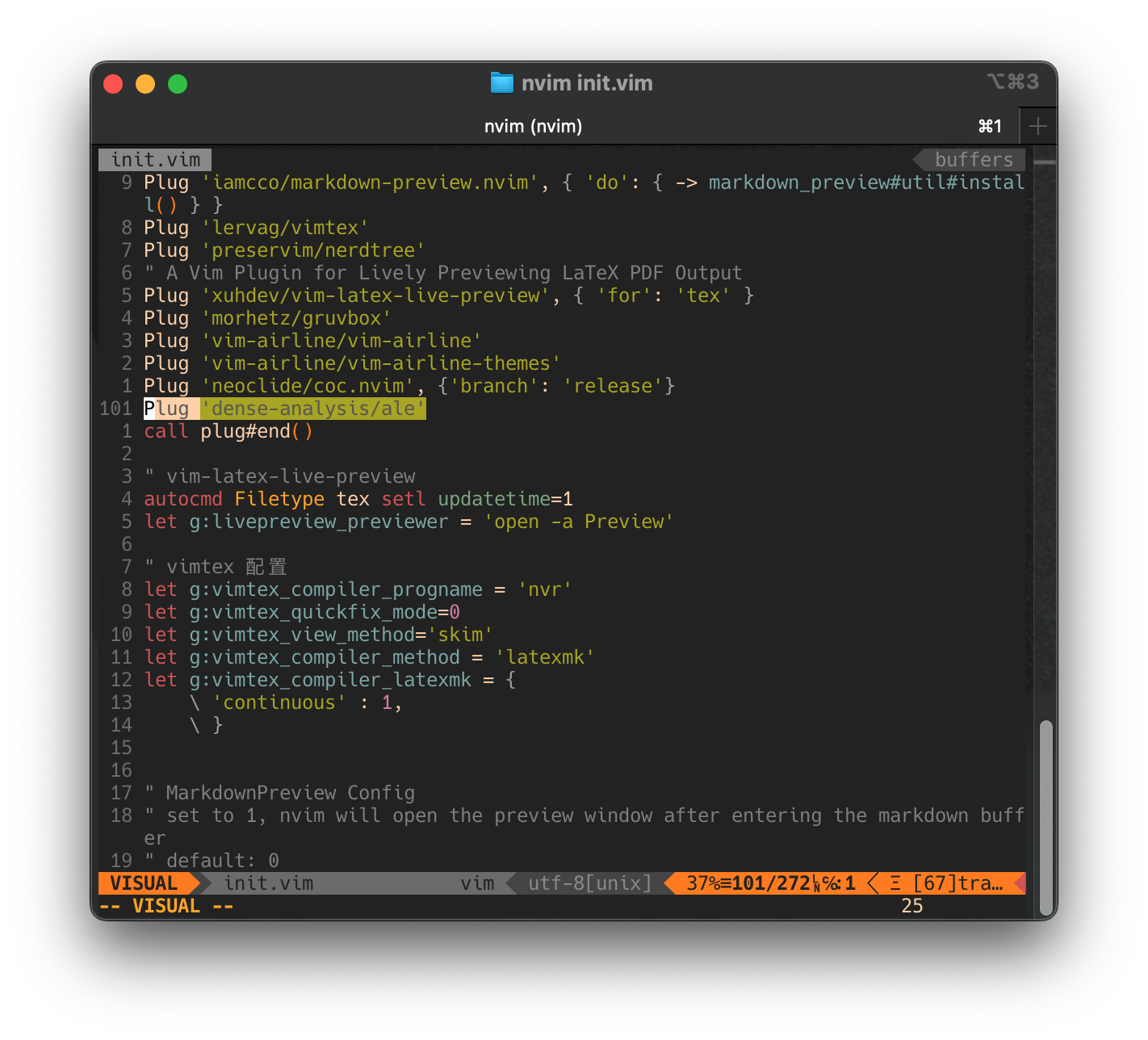
Task: Click the -- VISUAL -- mode indicator text
Action: pos(166,906)
